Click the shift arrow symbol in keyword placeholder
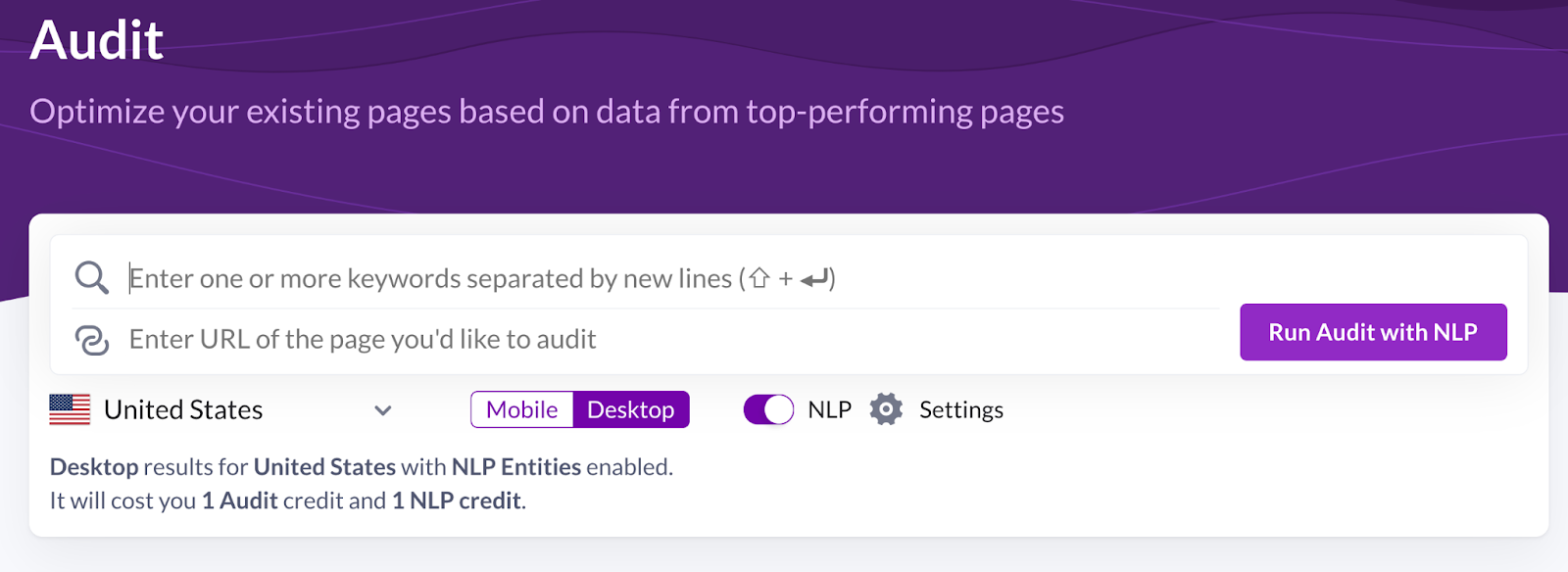The image size is (1568, 572). click(x=759, y=278)
